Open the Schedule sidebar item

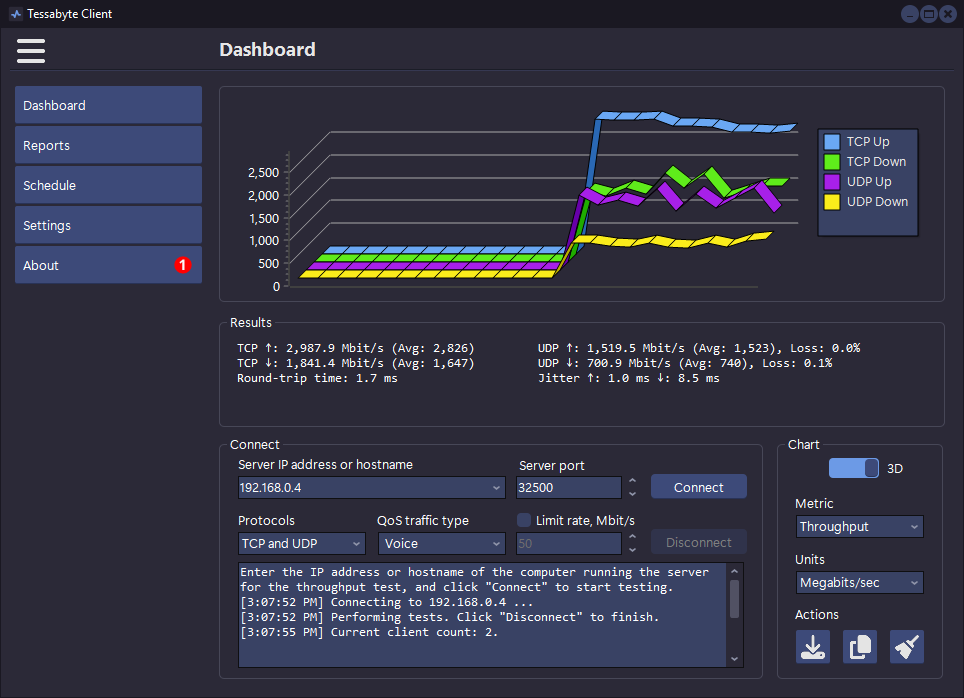point(108,185)
